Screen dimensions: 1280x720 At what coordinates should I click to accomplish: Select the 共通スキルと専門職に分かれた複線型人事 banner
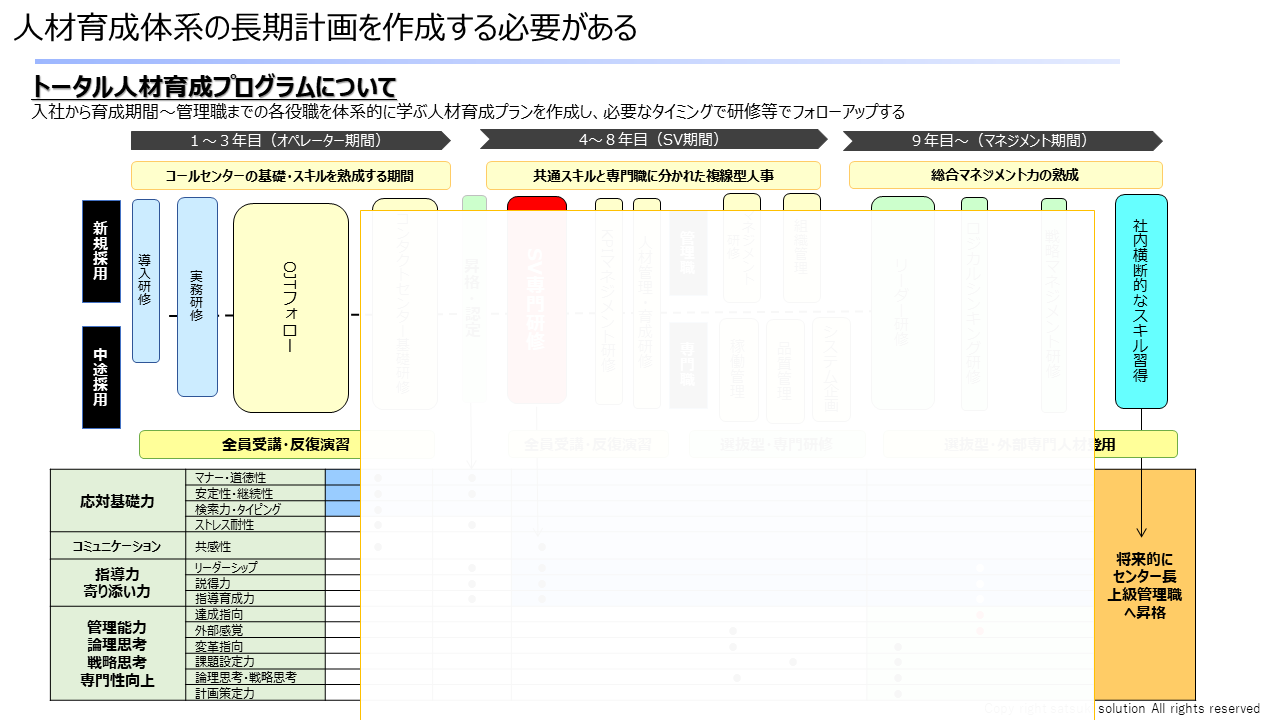(x=653, y=176)
